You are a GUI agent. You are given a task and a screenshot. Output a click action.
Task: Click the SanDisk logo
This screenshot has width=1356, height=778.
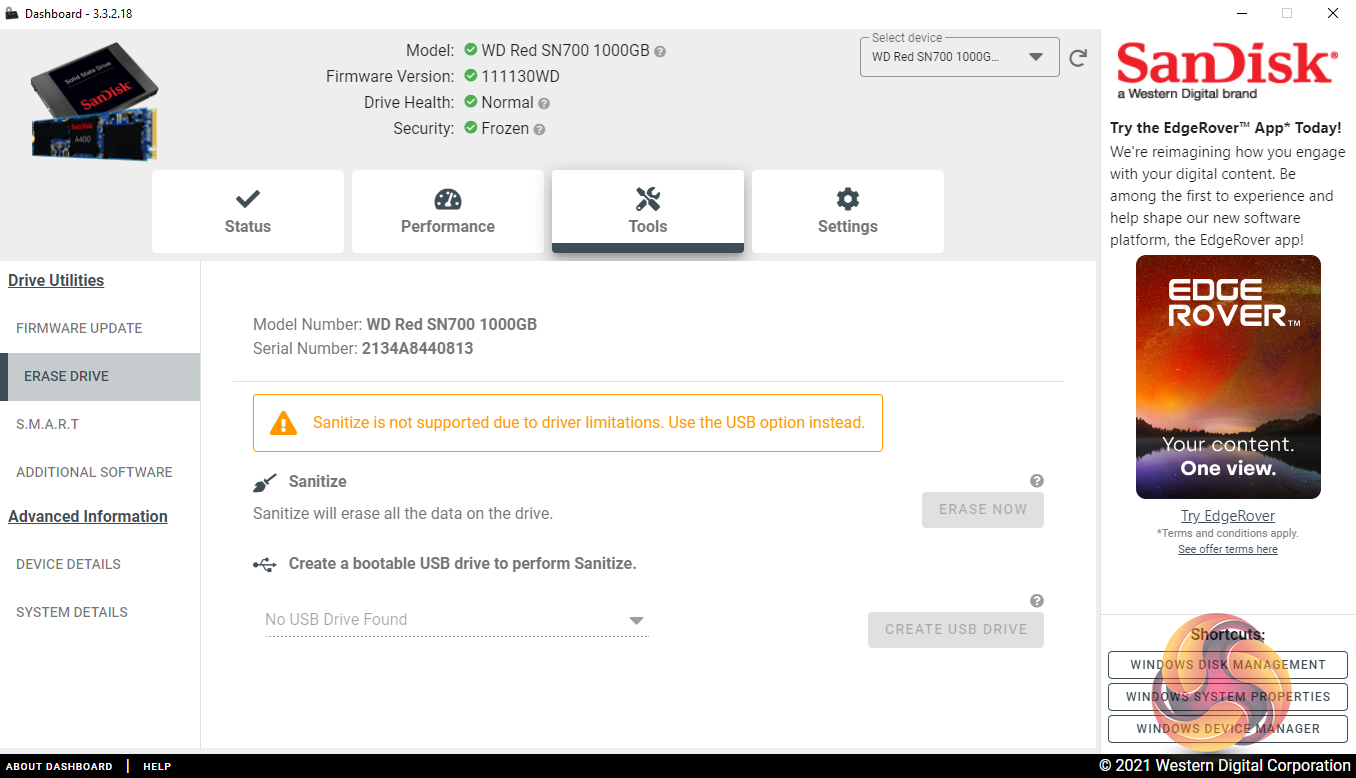(1226, 71)
